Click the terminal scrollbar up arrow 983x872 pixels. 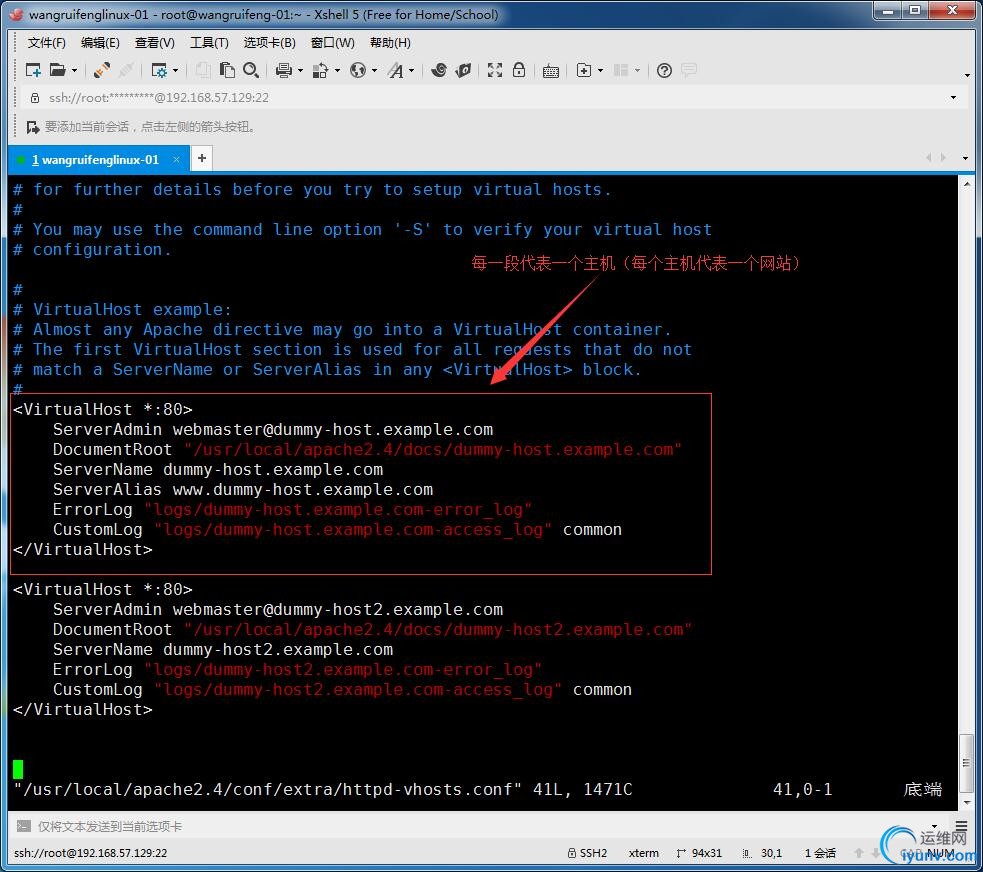tap(966, 184)
